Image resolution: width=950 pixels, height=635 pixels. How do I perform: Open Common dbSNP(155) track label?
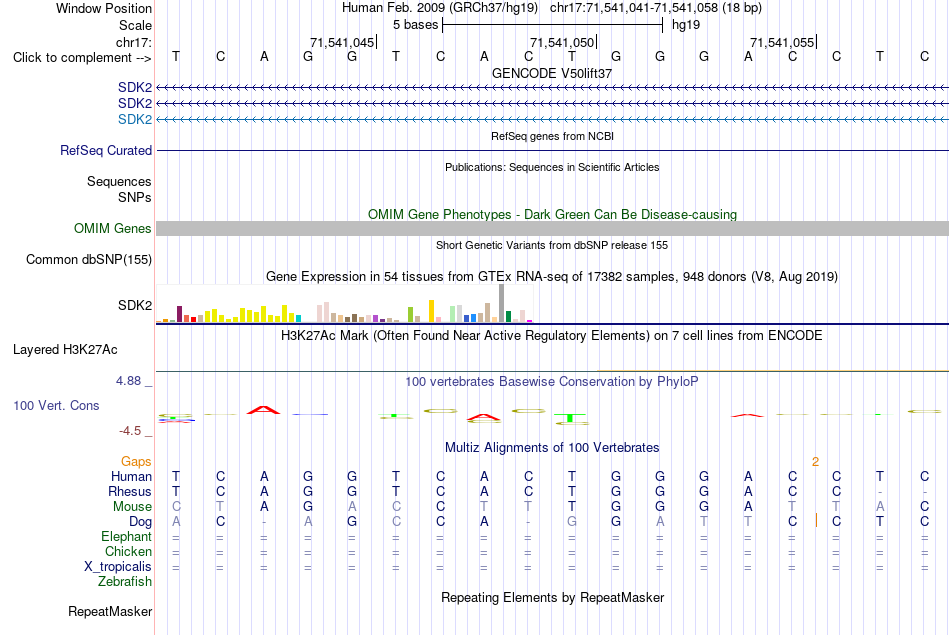click(88, 259)
